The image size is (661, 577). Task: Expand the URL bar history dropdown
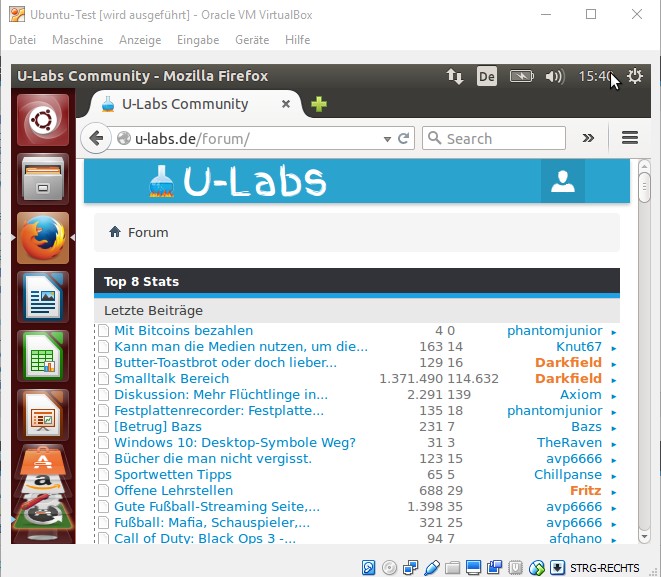click(x=387, y=139)
